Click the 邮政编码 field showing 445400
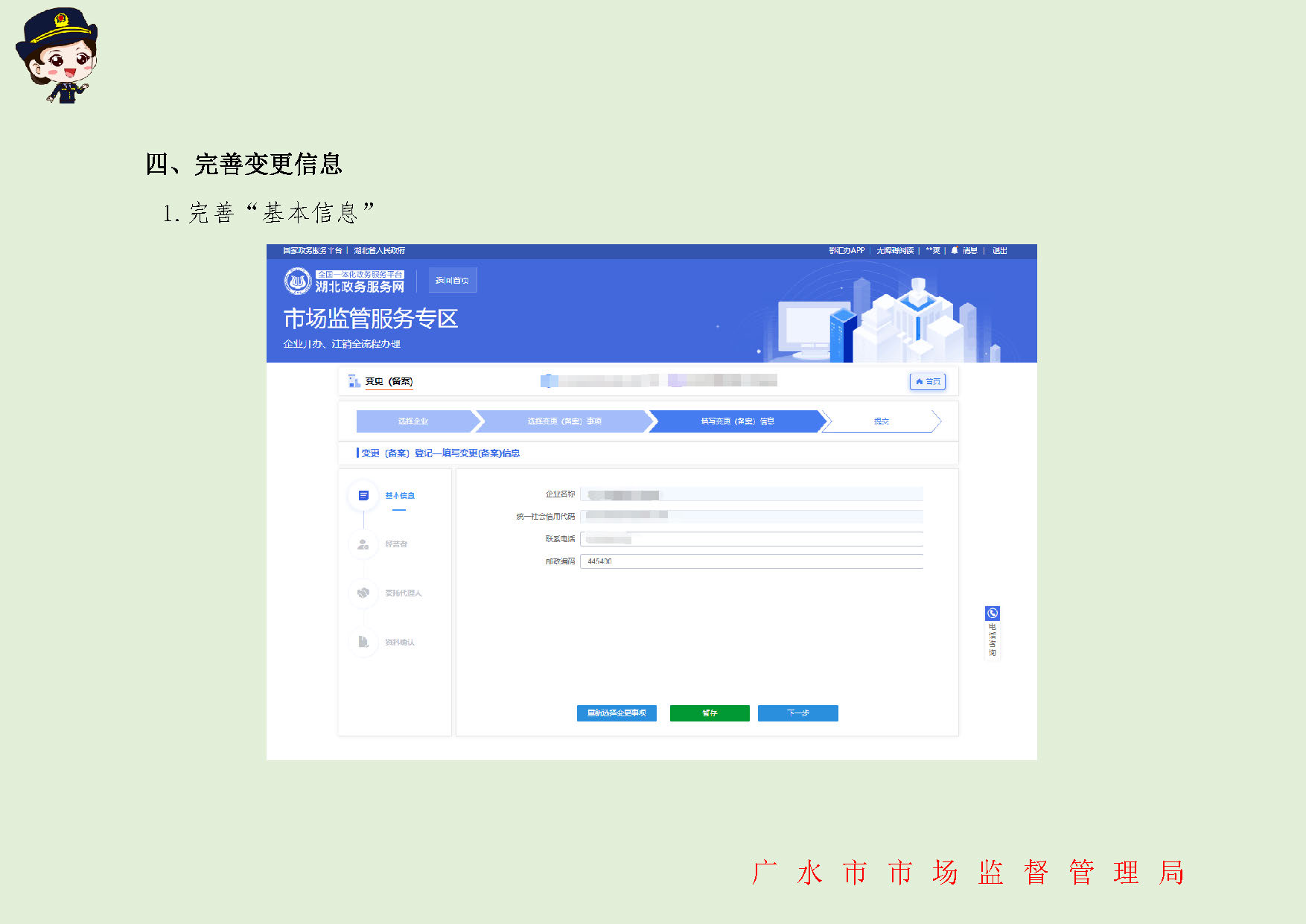Image resolution: width=1306 pixels, height=924 pixels. coord(751,561)
